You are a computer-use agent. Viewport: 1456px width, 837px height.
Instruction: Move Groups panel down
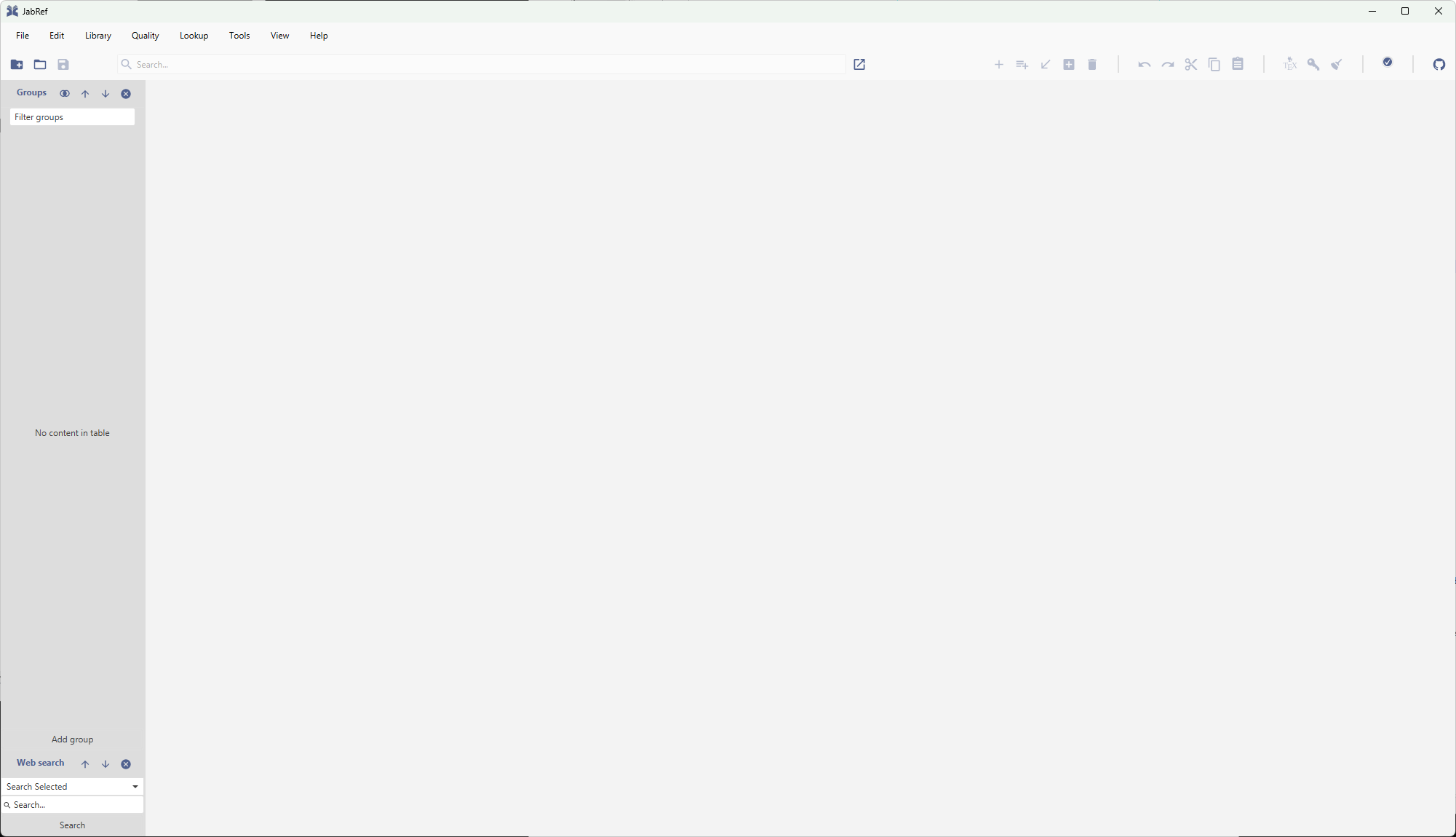[x=106, y=94]
